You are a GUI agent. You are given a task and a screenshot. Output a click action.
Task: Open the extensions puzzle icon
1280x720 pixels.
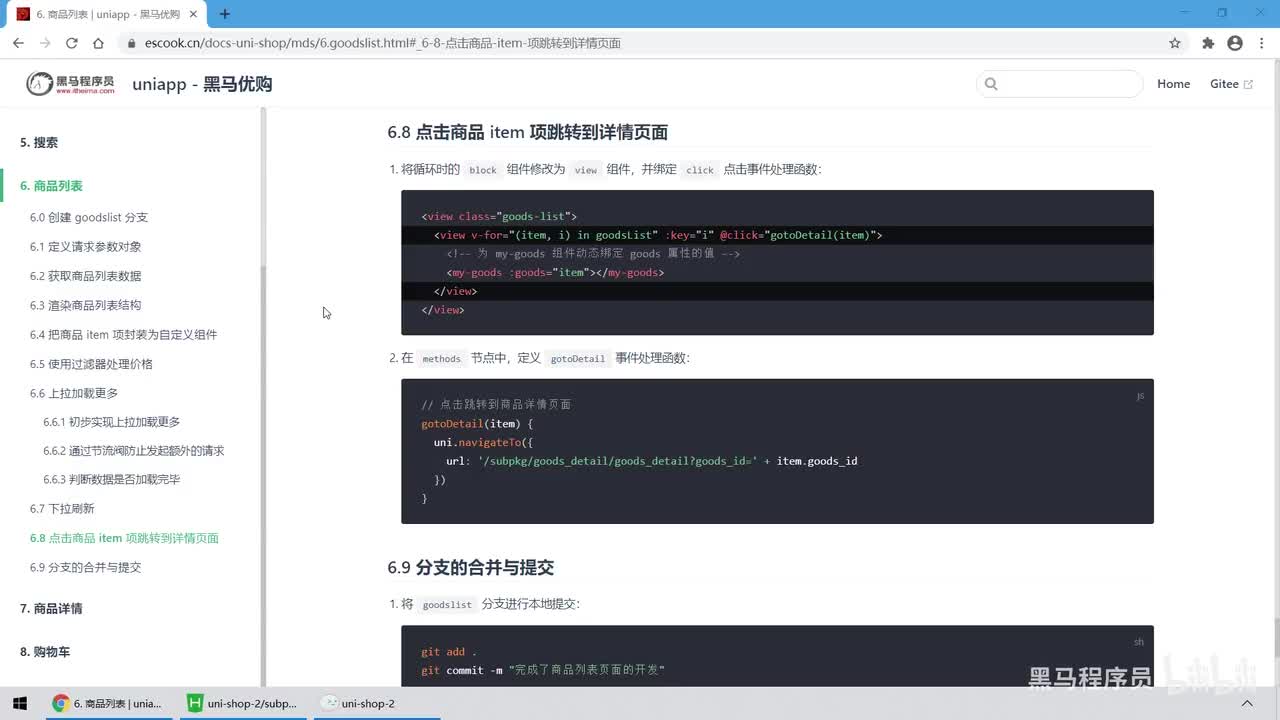tap(1208, 43)
